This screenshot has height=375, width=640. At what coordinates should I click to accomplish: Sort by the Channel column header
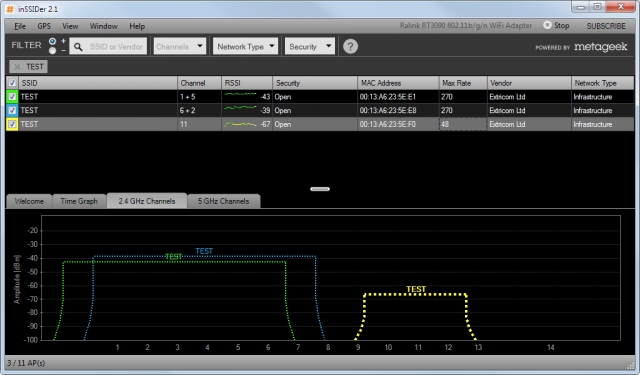(200, 83)
